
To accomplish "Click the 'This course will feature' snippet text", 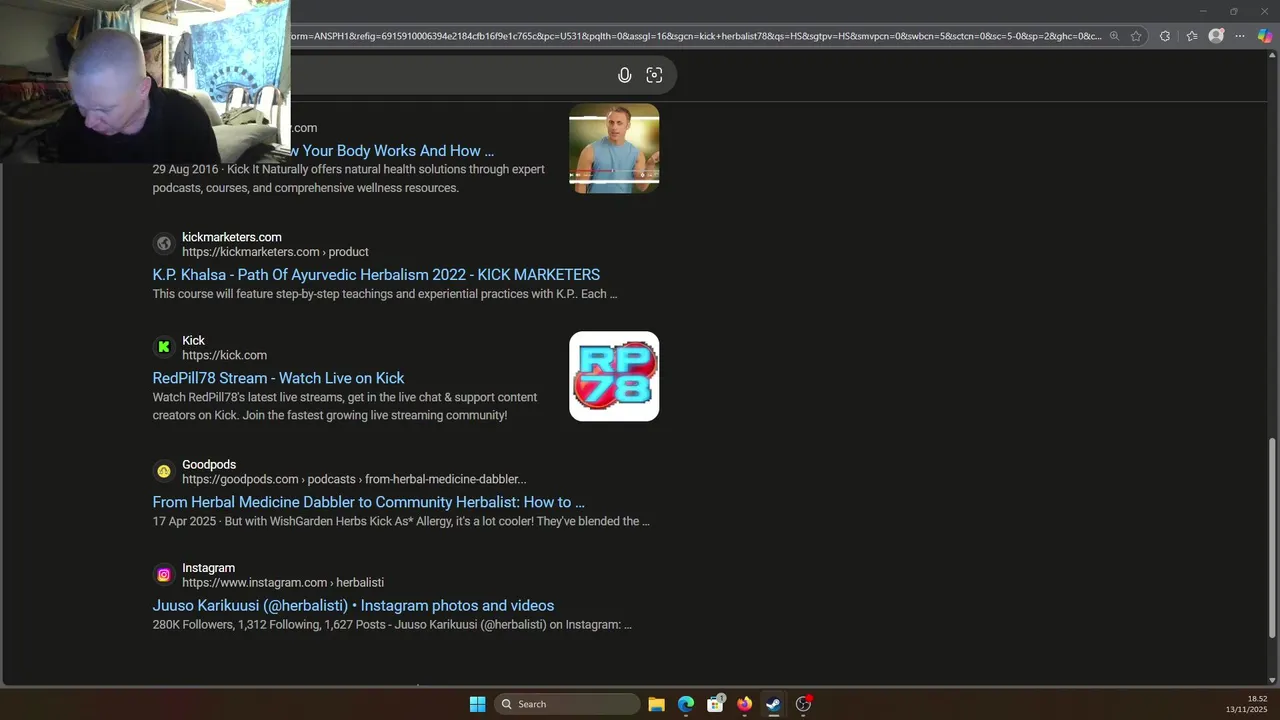I will coord(384,294).
